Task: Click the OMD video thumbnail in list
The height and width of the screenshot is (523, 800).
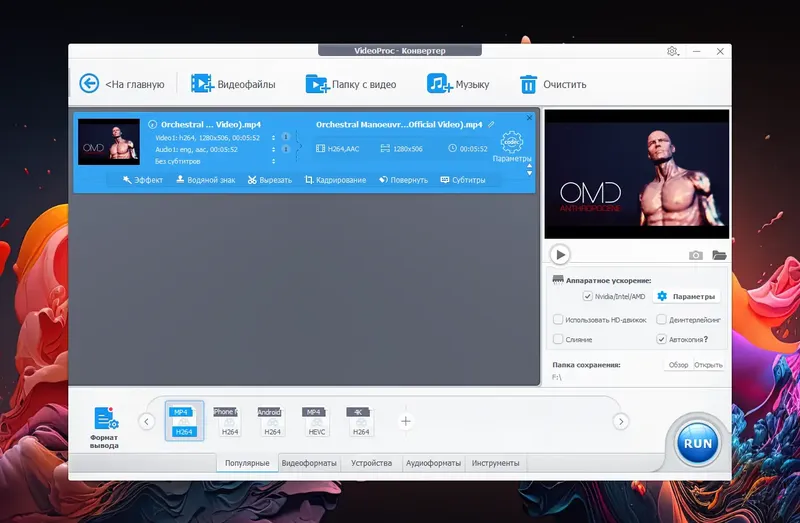Action: tap(109, 142)
